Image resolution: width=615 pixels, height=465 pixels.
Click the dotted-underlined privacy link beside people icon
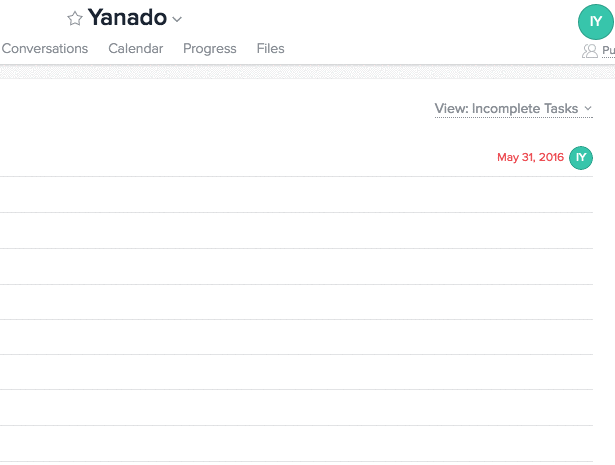[x=608, y=51]
